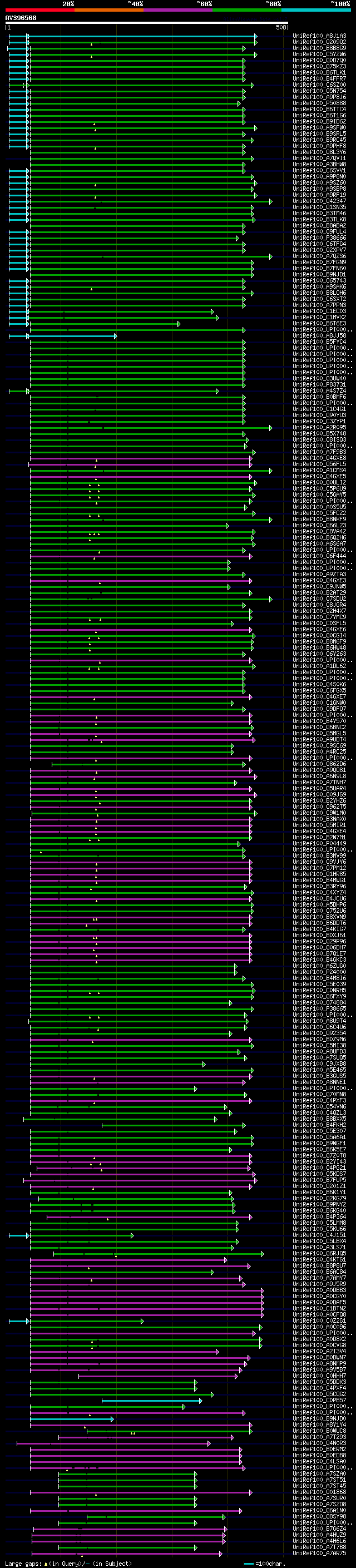Click hit label UniRef100_C5E039

(x=319, y=983)
